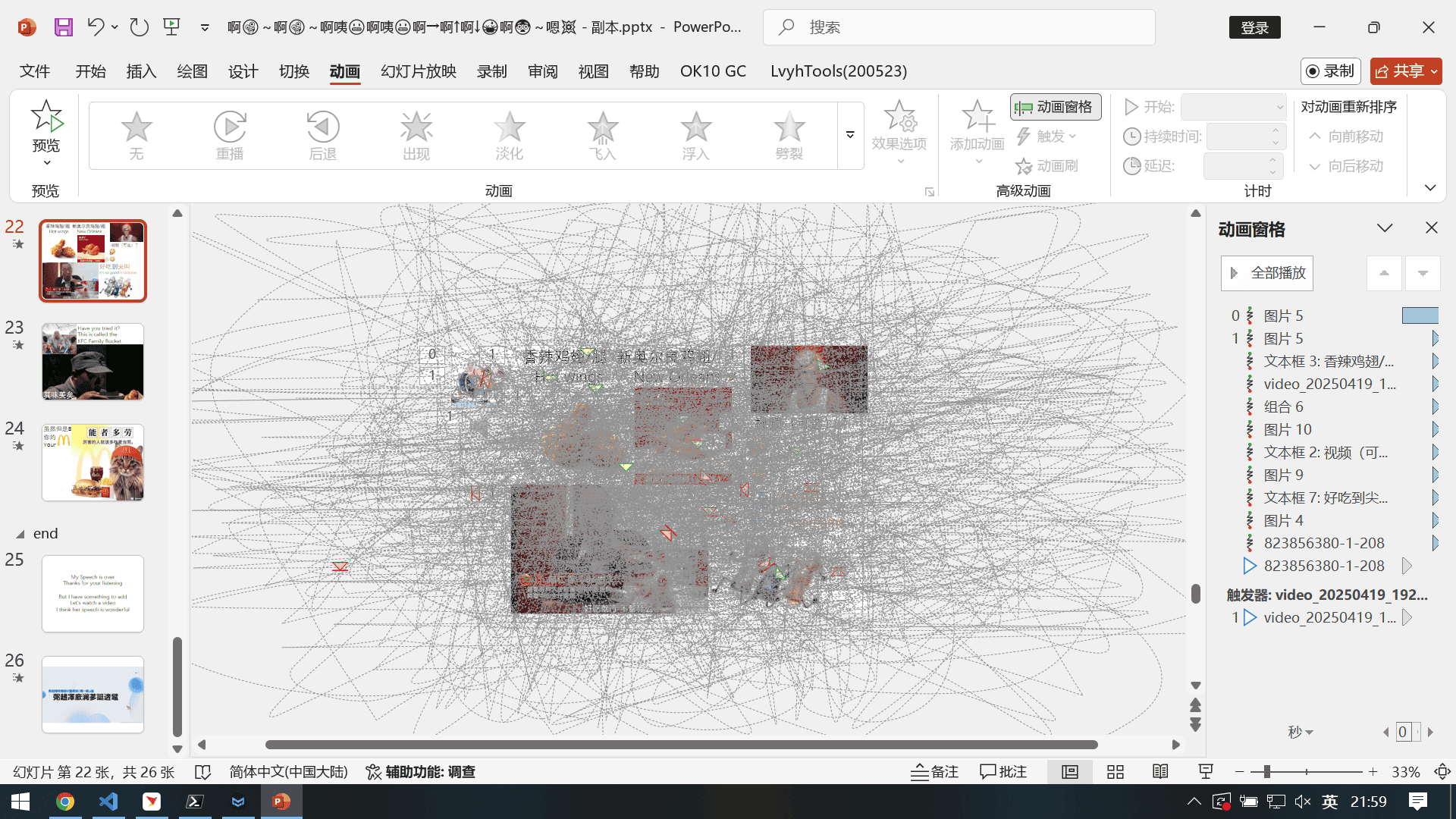1456x819 pixels.
Task: Click the Reading view icon in status bar
Action: pos(1160,772)
